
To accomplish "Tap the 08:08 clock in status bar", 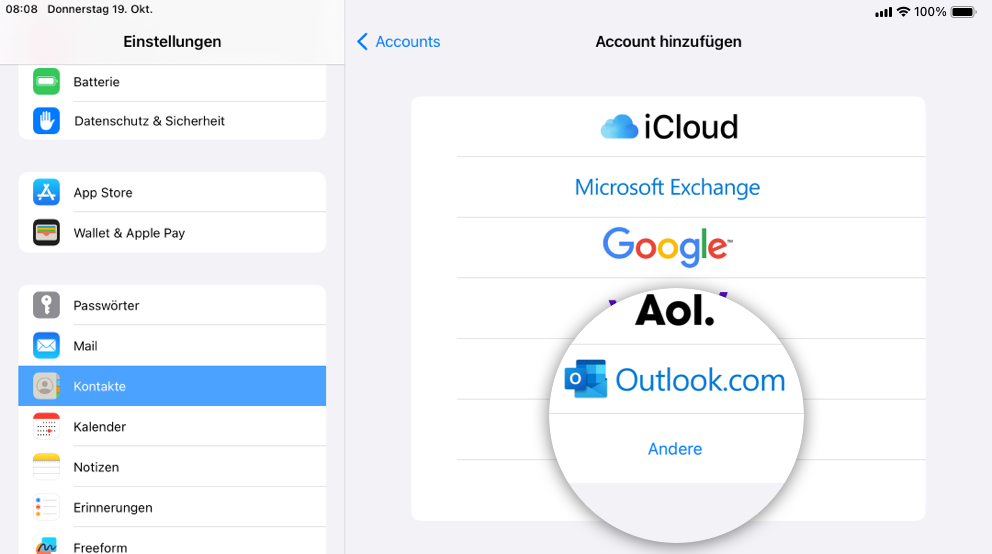I will point(22,9).
